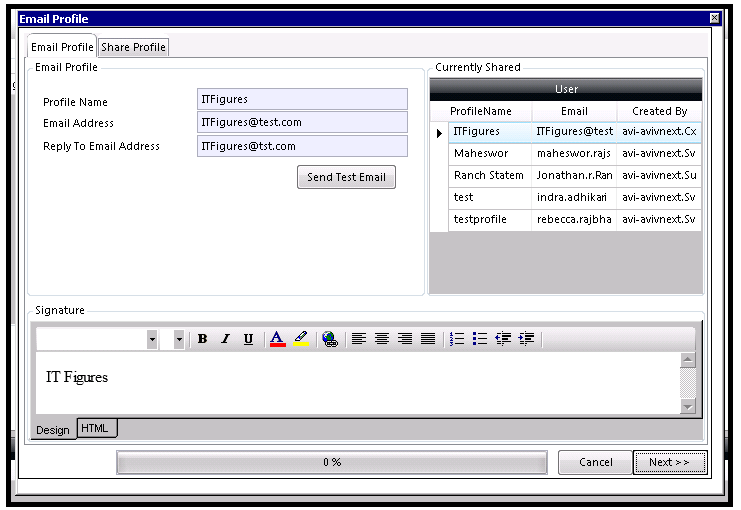
Task: Close the Email Profile dialog
Action: point(715,18)
